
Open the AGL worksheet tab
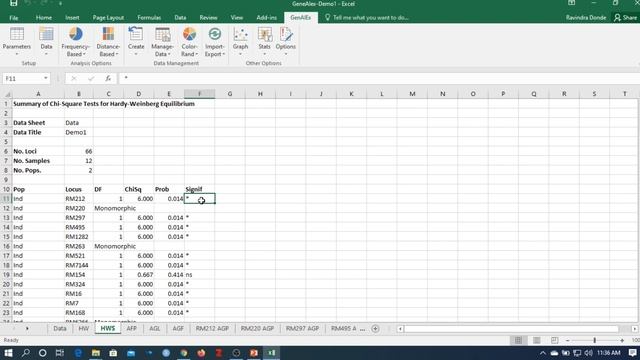tap(155, 329)
